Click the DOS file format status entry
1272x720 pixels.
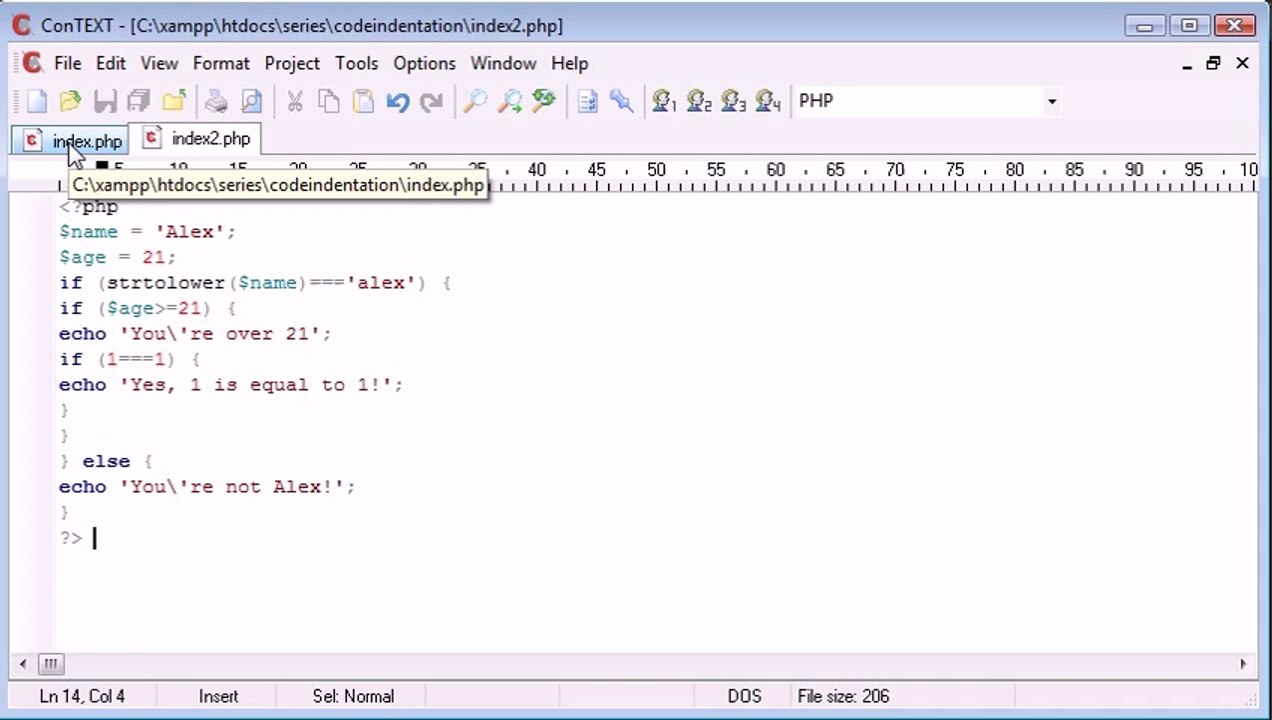coord(744,696)
